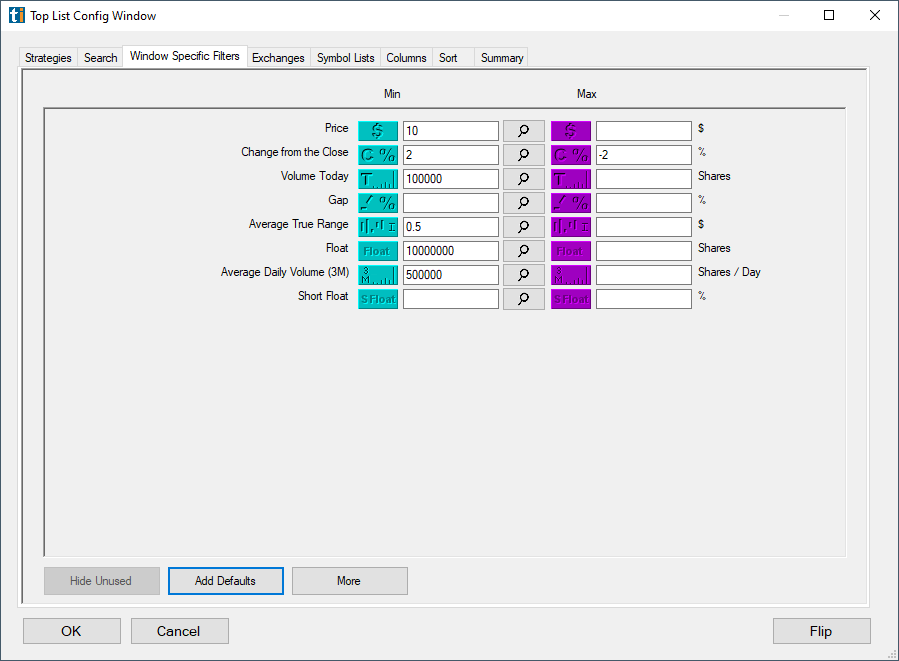Select the Max Change field showing -2
This screenshot has height=661, width=899.
643,154
